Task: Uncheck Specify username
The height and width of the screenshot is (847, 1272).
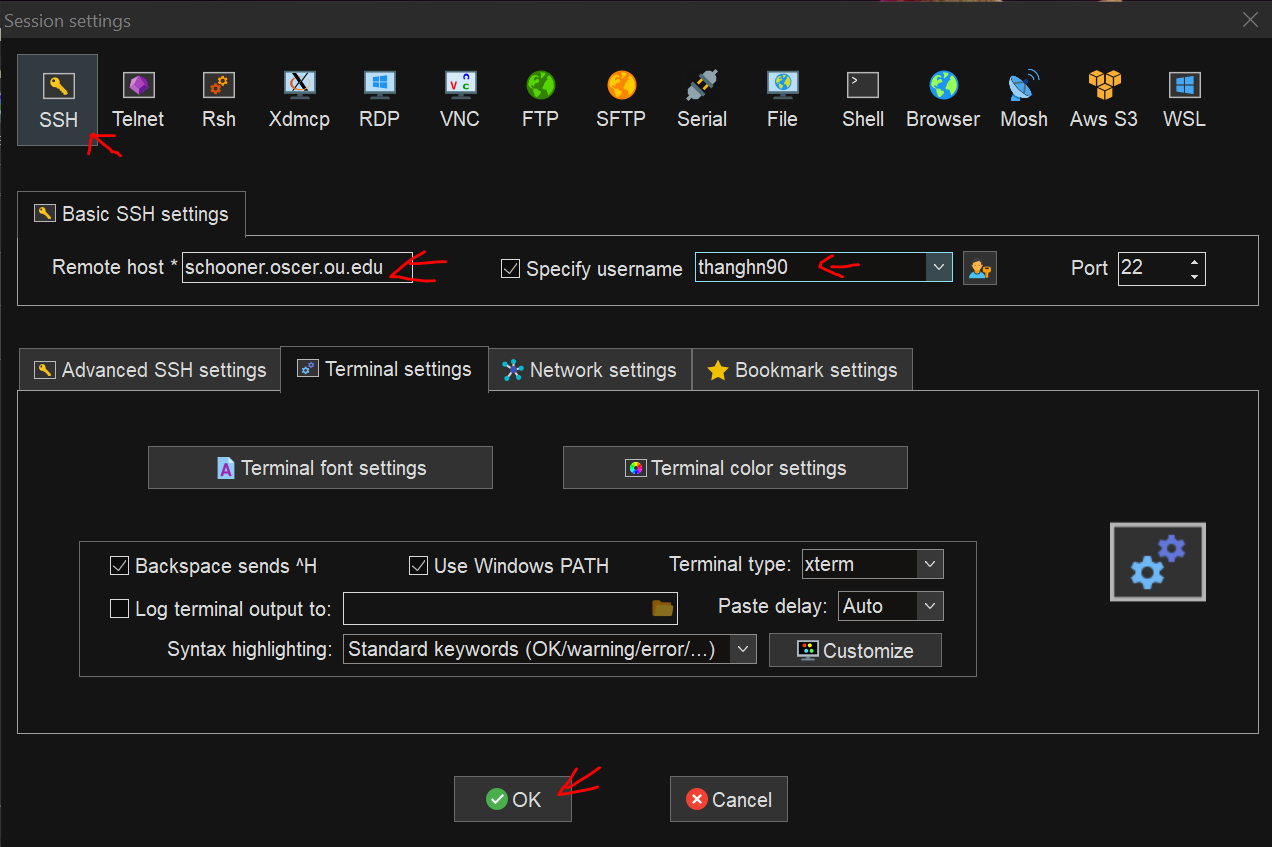Action: click(x=510, y=268)
